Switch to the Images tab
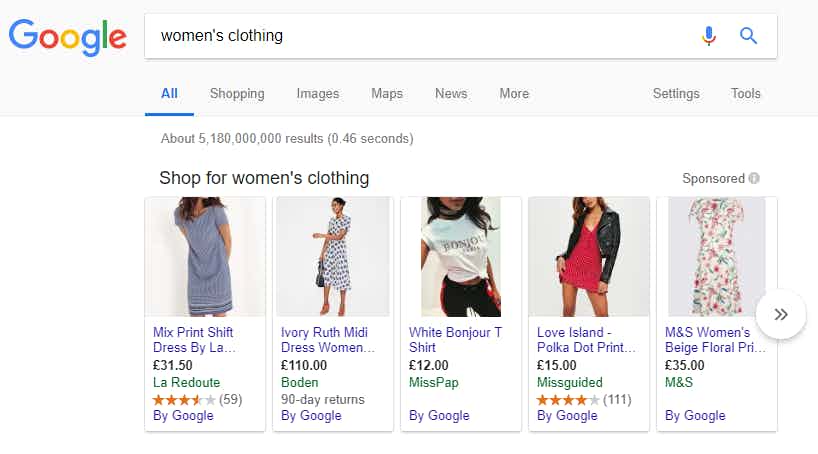The image size is (818, 454). coord(318,94)
